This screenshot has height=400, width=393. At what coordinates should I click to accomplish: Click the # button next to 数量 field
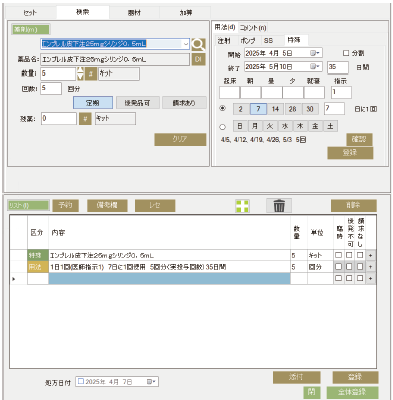click(91, 74)
